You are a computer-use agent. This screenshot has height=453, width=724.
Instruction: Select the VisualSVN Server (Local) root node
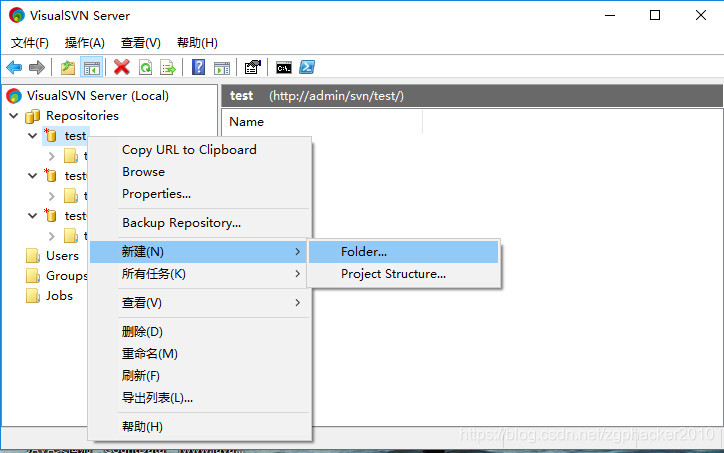[x=97, y=96]
